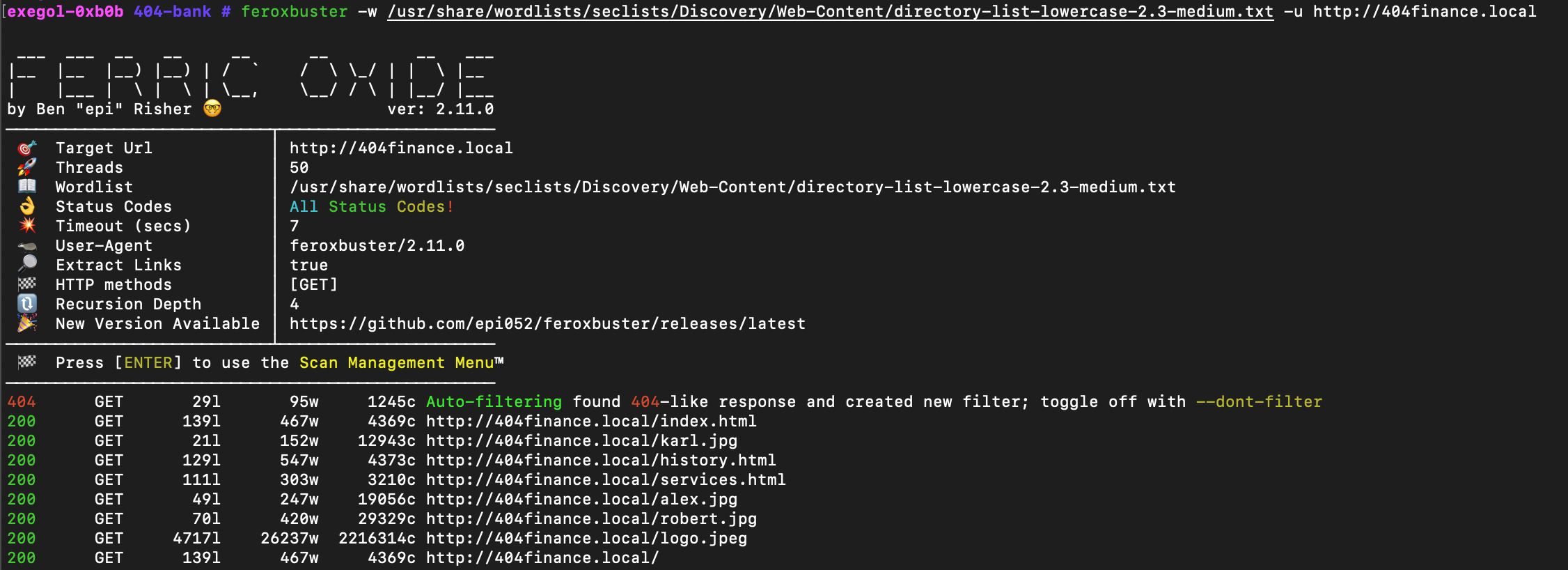Click the open book icon beside Wordlist

point(27,186)
